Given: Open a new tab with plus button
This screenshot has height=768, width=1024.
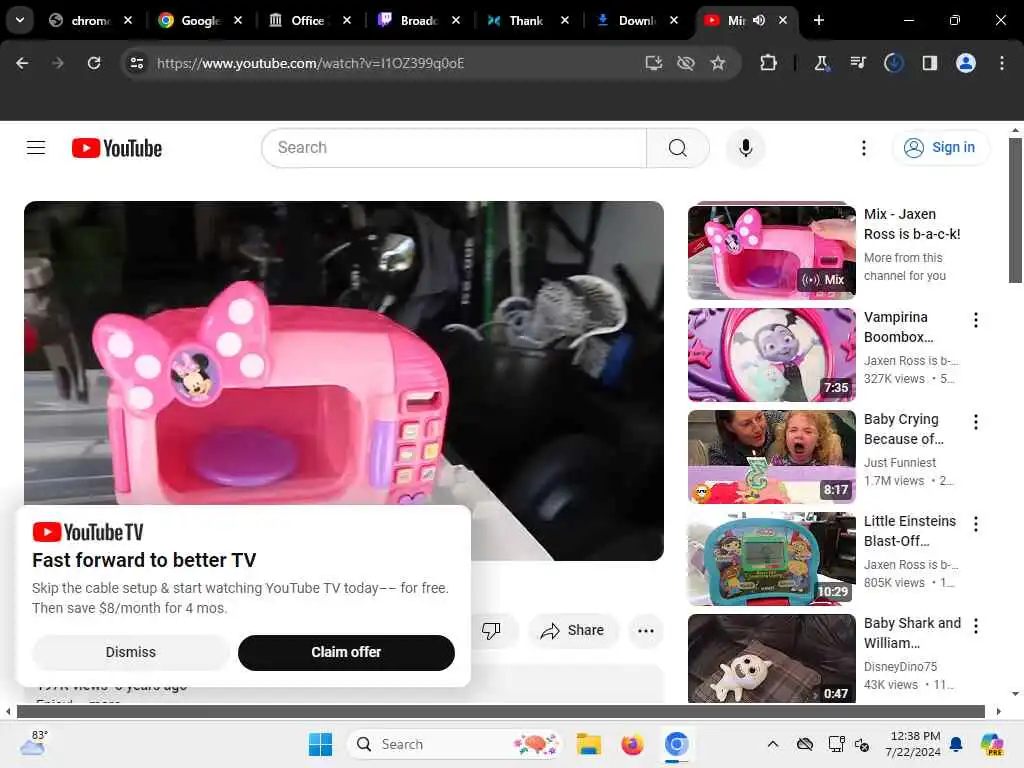Looking at the screenshot, I should click(x=818, y=20).
